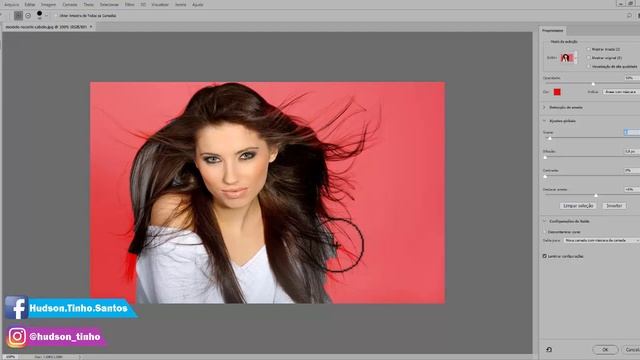Viewport: 640px width, 360px height.
Task: Expand the 'Detecção de aresta' section
Action: [x=544, y=107]
